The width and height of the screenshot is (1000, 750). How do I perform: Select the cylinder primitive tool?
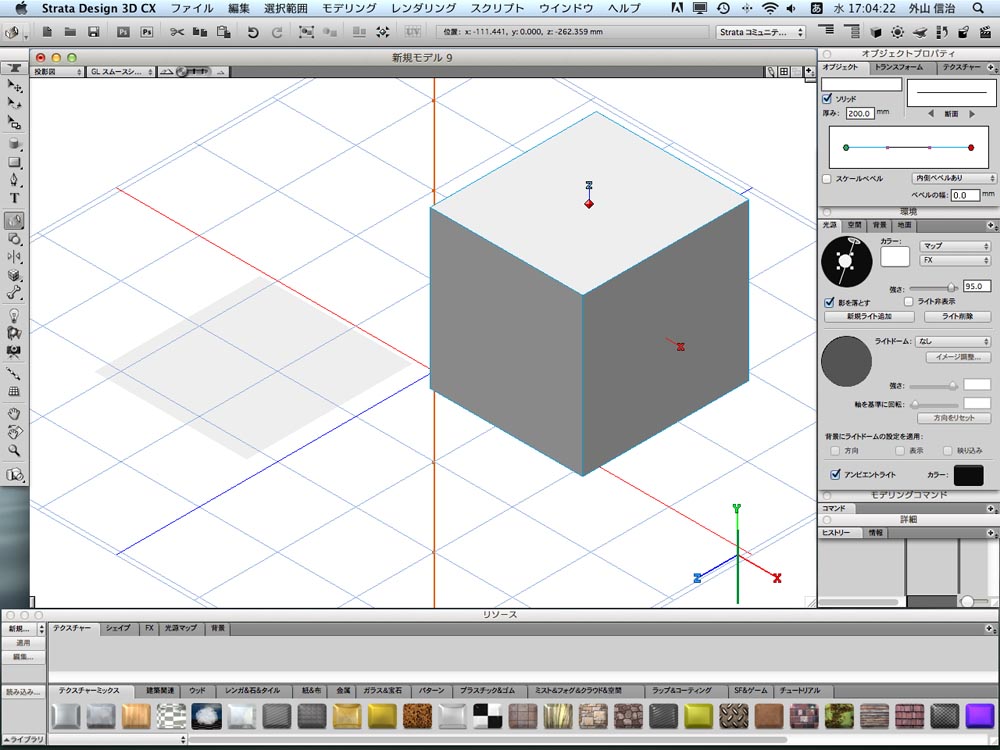(14, 144)
